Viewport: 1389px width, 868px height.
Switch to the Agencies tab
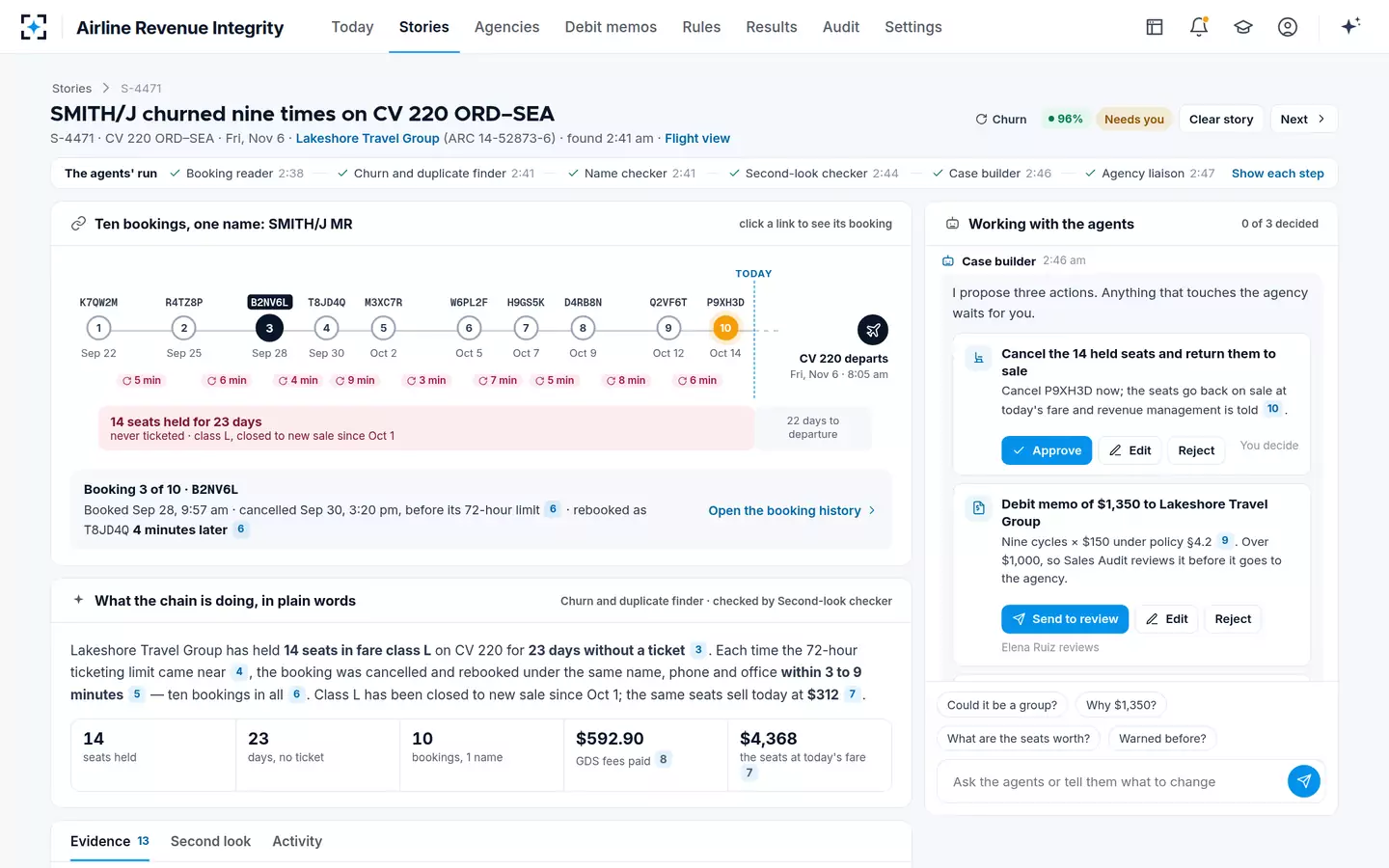(x=506, y=27)
